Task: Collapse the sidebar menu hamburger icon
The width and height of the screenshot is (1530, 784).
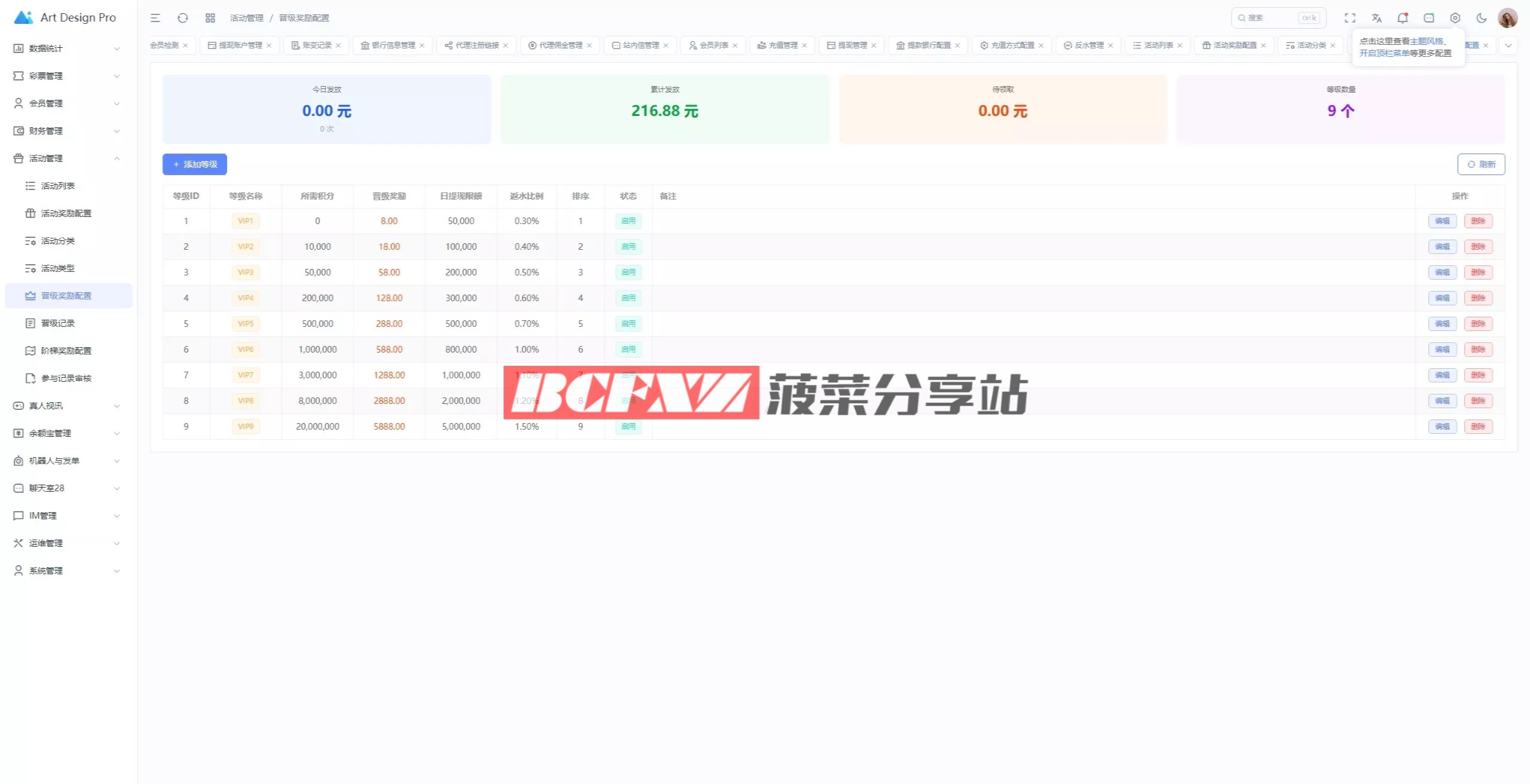Action: 155,18
